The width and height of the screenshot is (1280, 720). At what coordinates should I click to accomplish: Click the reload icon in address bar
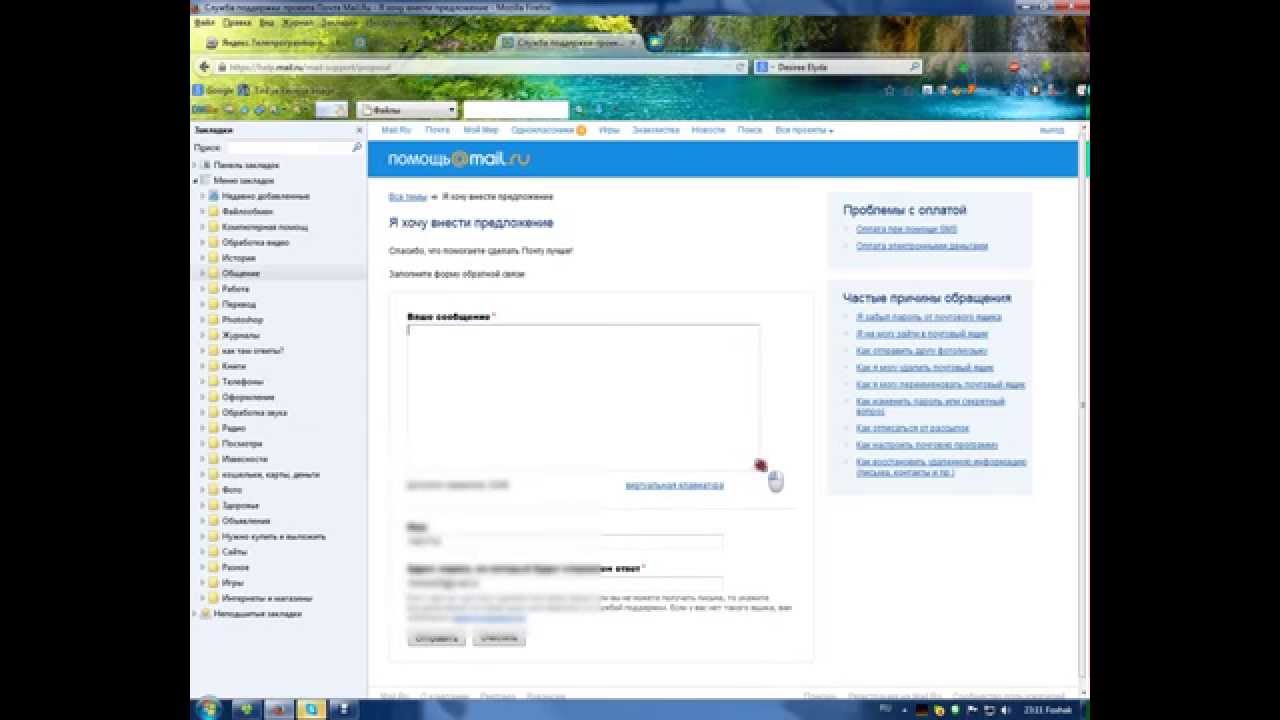click(741, 67)
